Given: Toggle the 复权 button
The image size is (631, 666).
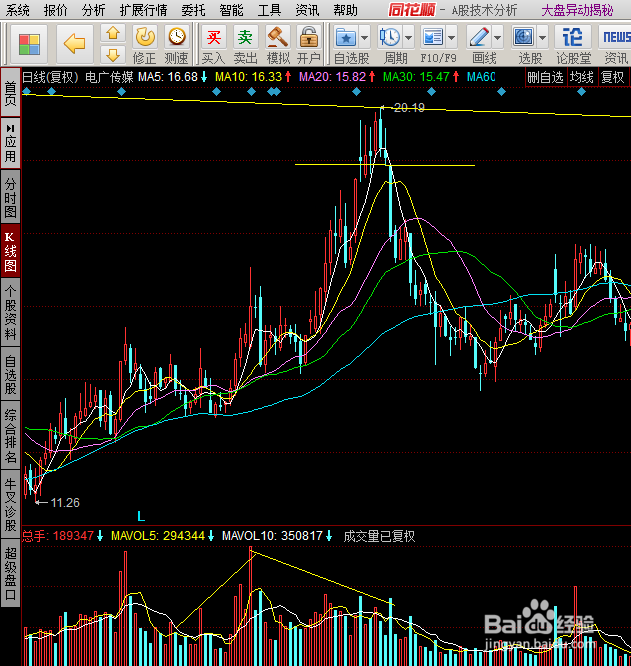Looking at the screenshot, I should pos(612,78).
